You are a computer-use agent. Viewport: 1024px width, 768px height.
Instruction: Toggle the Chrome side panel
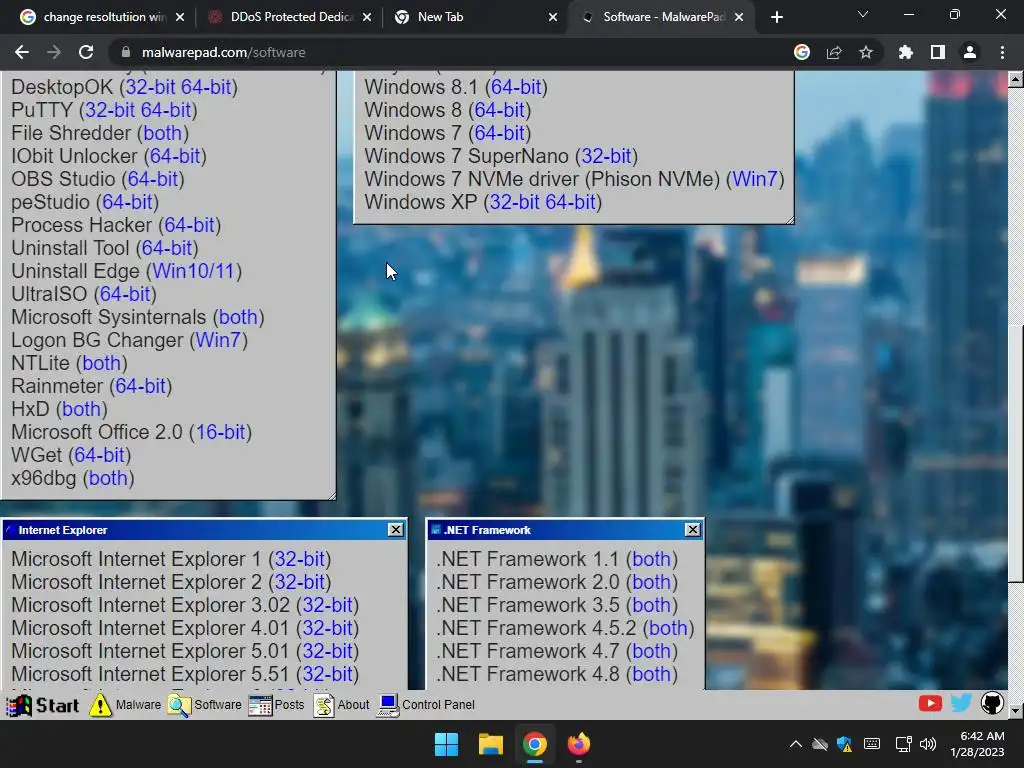[938, 52]
